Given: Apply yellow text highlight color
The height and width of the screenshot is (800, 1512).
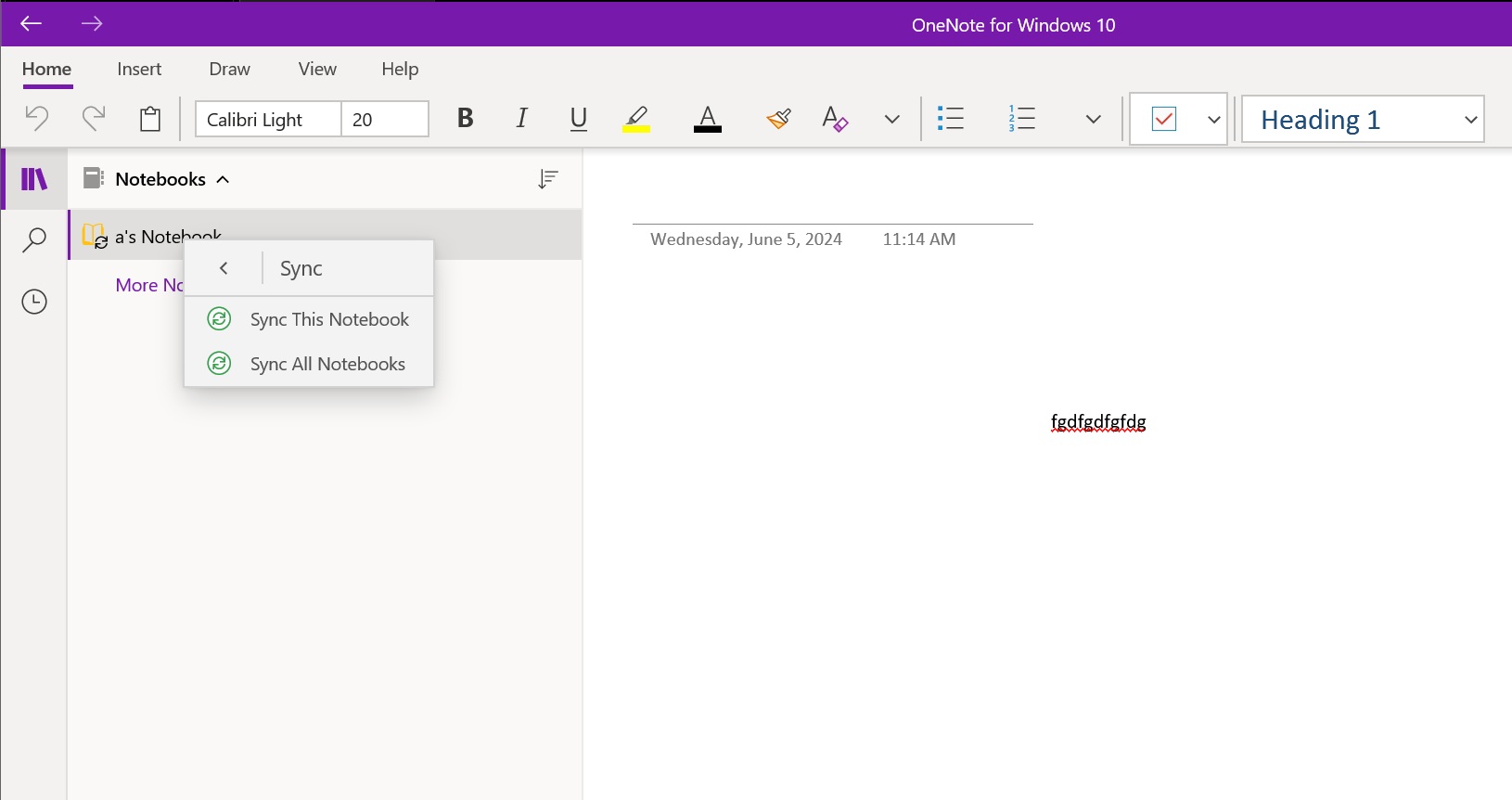Looking at the screenshot, I should [x=636, y=119].
